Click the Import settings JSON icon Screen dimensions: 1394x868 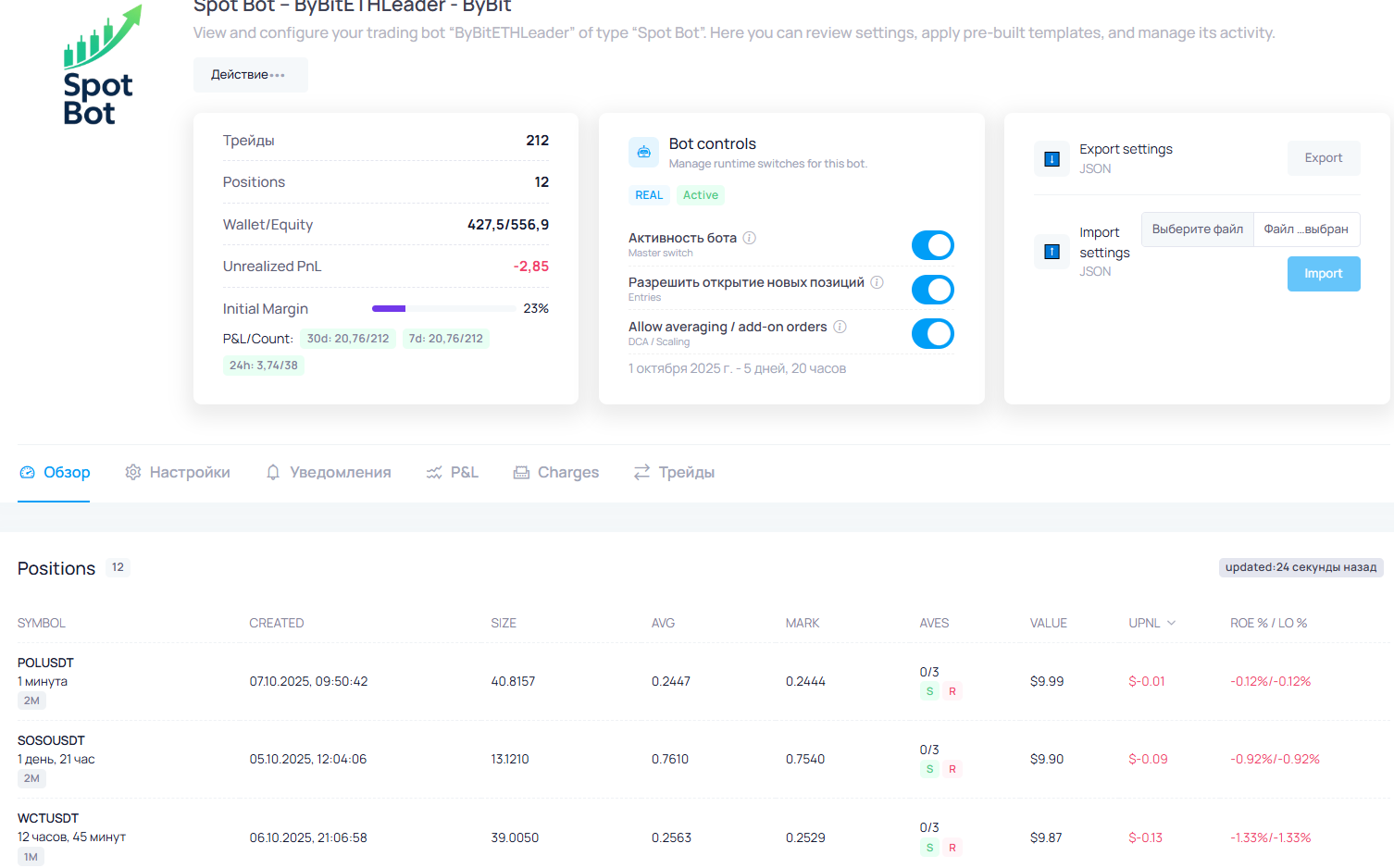point(1052,252)
